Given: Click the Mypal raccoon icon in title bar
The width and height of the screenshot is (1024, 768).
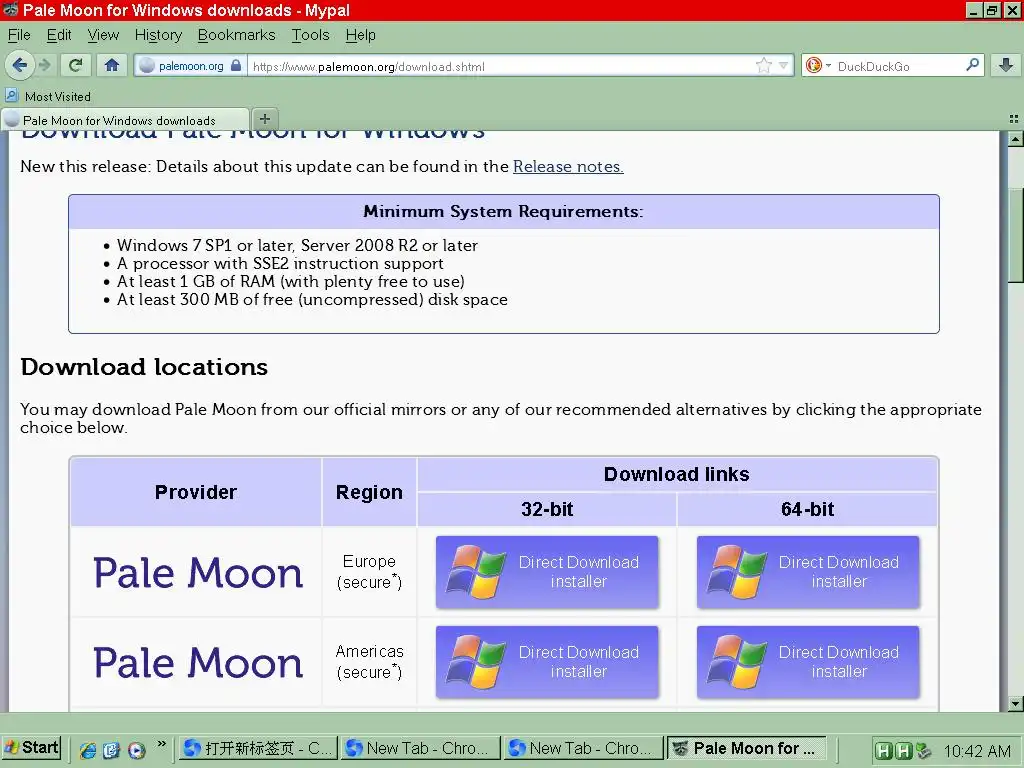Looking at the screenshot, I should click(x=10, y=10).
